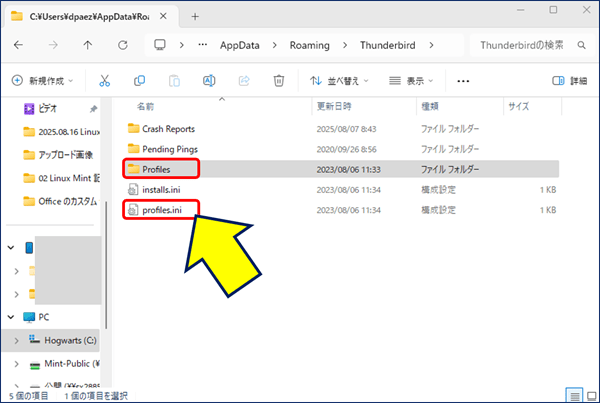The height and width of the screenshot is (403, 600).
Task: Sort by the 更新日時 column header
Action: [334, 106]
